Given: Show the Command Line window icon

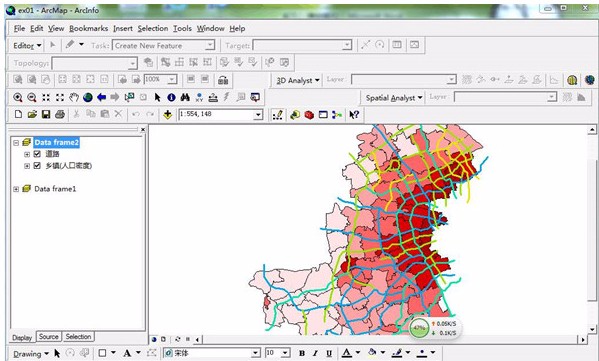Looking at the screenshot, I should click(323, 115).
